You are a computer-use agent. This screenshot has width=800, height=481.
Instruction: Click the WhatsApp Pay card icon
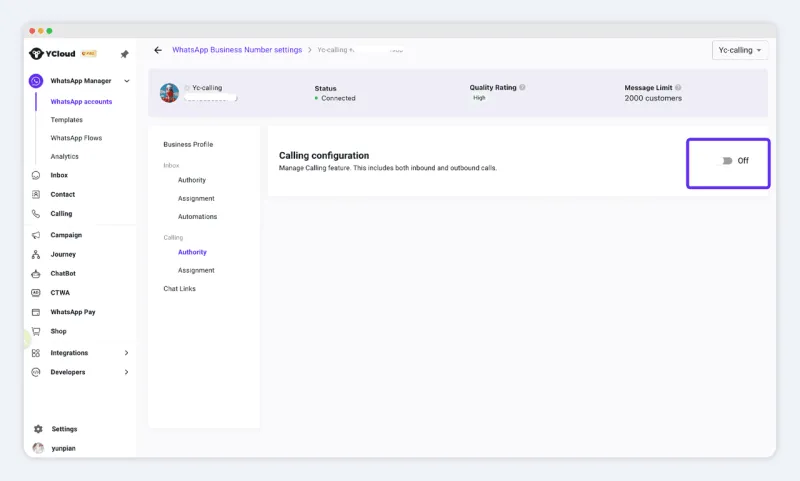36,312
